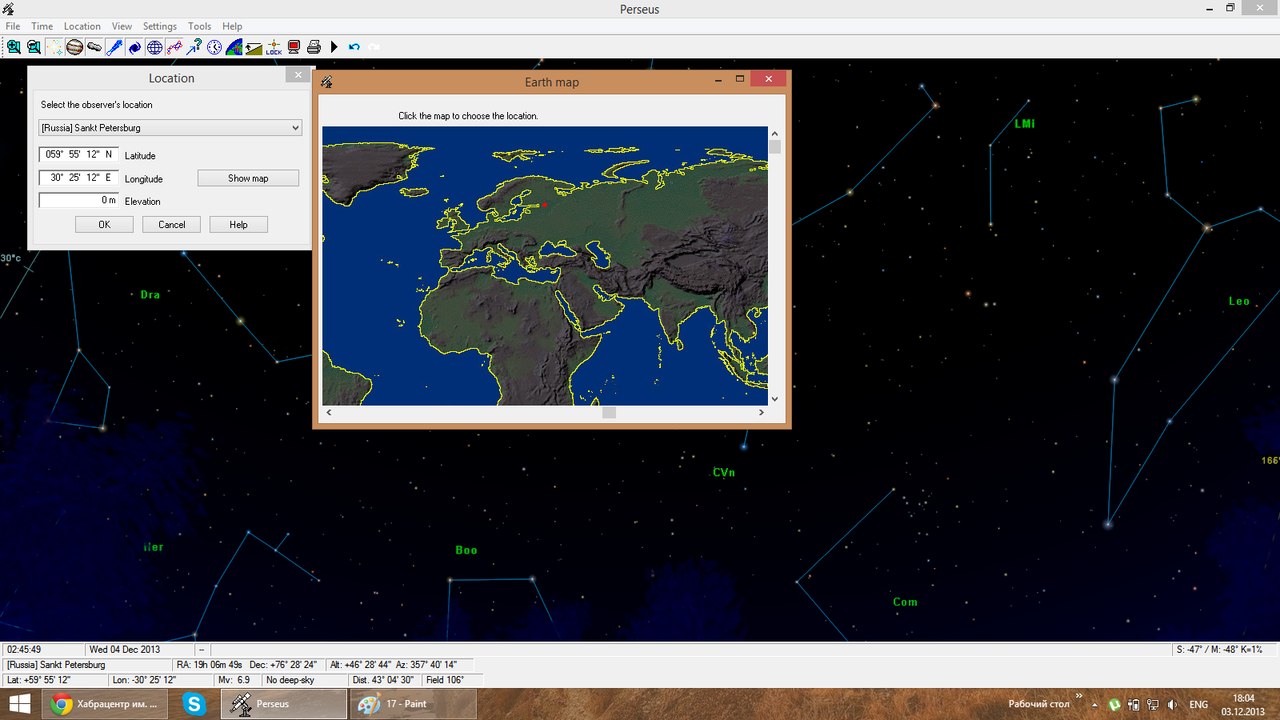Click the CVn constellation label
The image size is (1280, 720).
[x=724, y=472]
